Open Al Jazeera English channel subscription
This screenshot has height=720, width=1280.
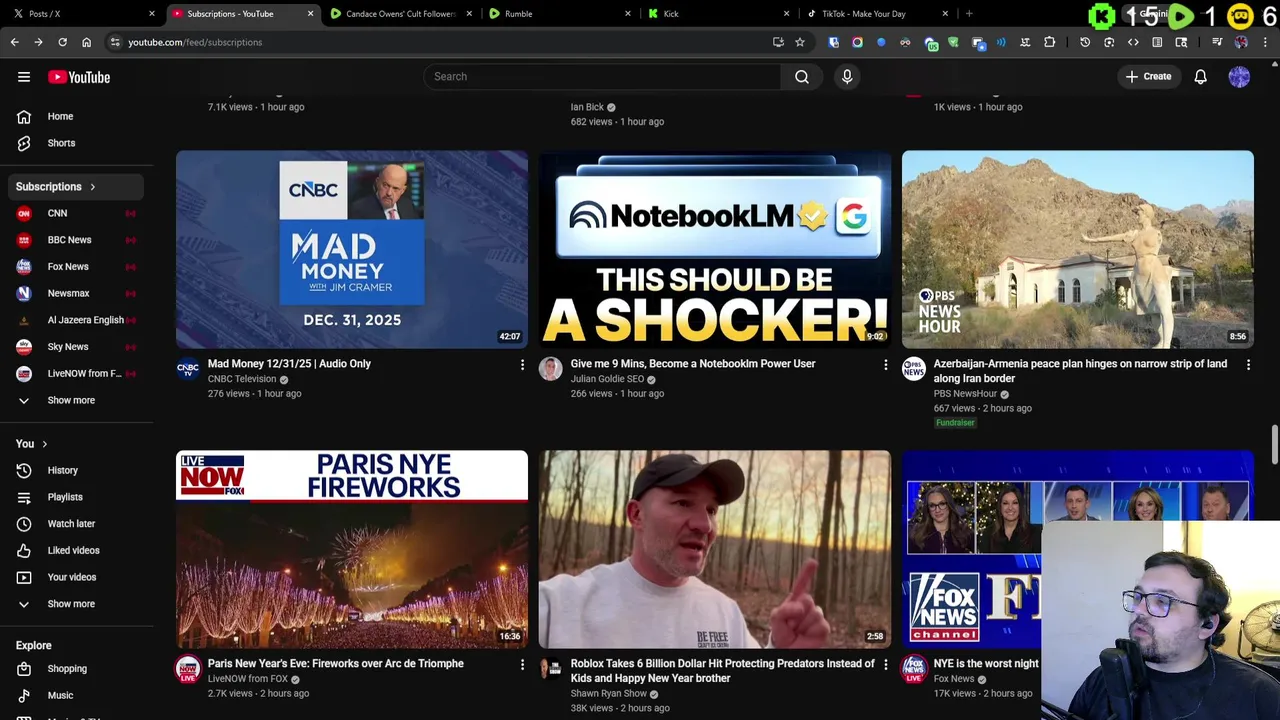78,320
